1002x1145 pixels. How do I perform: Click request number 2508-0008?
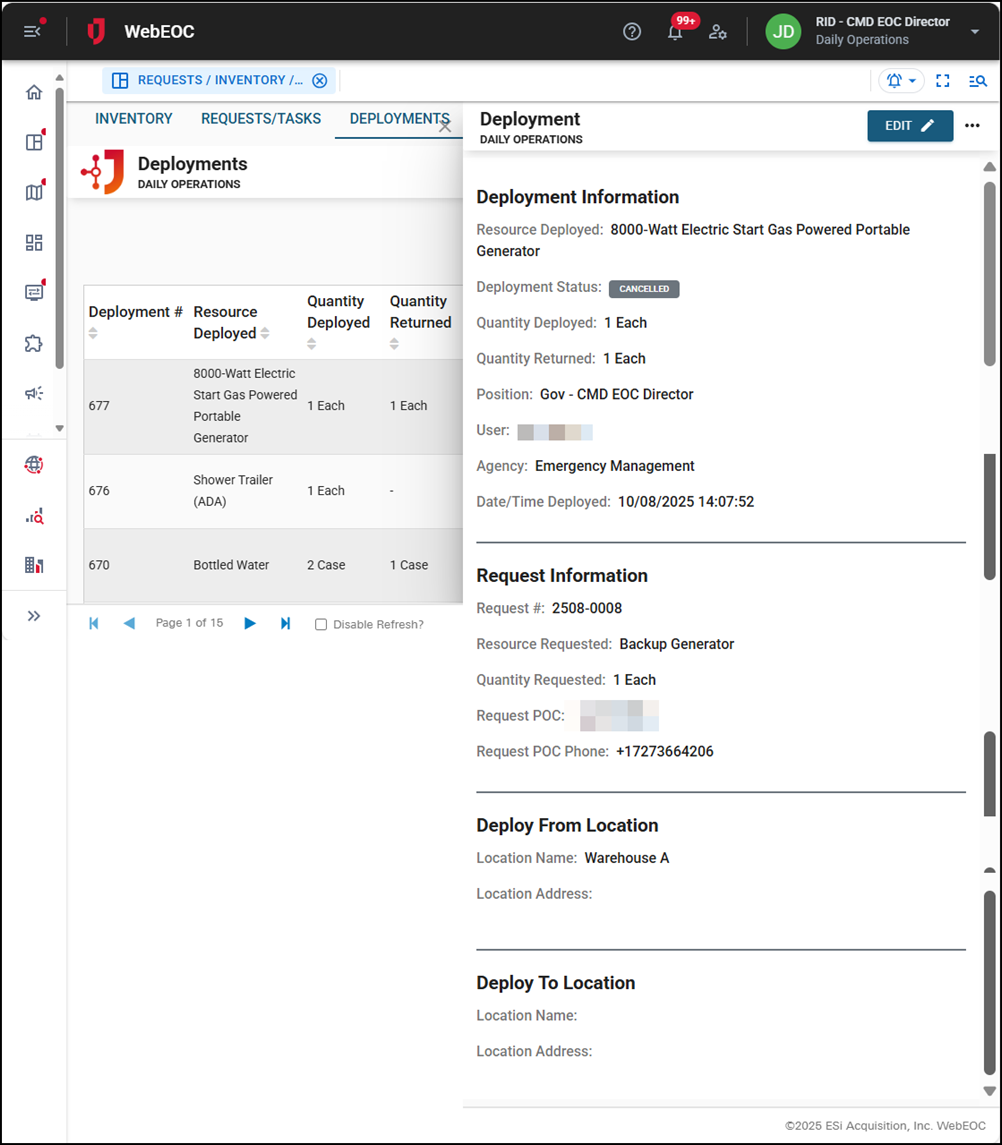[x=586, y=608]
